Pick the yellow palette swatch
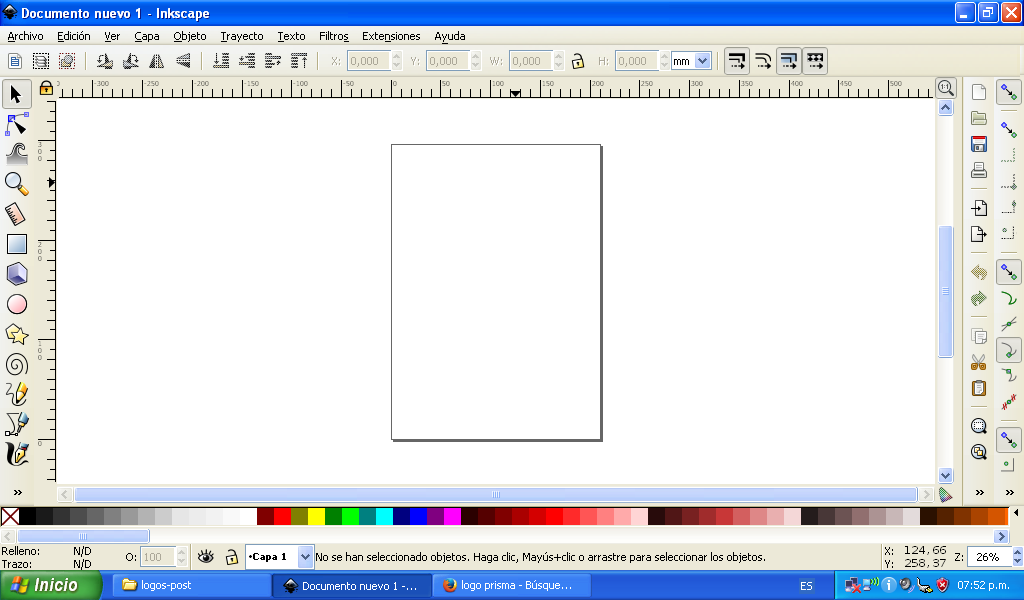This screenshot has width=1024, height=600. [316, 516]
